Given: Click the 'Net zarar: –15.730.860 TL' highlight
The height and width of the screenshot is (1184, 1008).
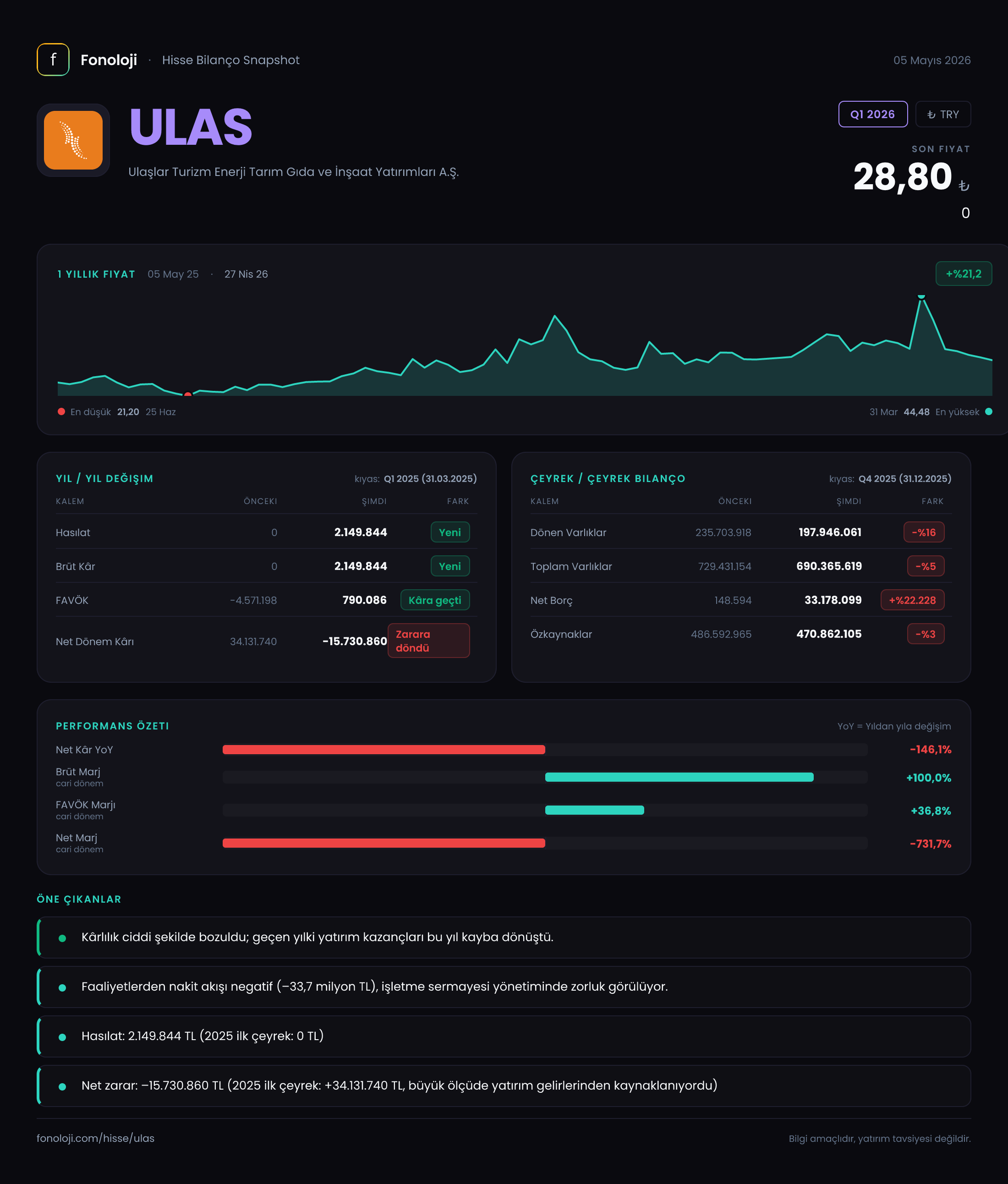Looking at the screenshot, I should pyautogui.click(x=504, y=1085).
